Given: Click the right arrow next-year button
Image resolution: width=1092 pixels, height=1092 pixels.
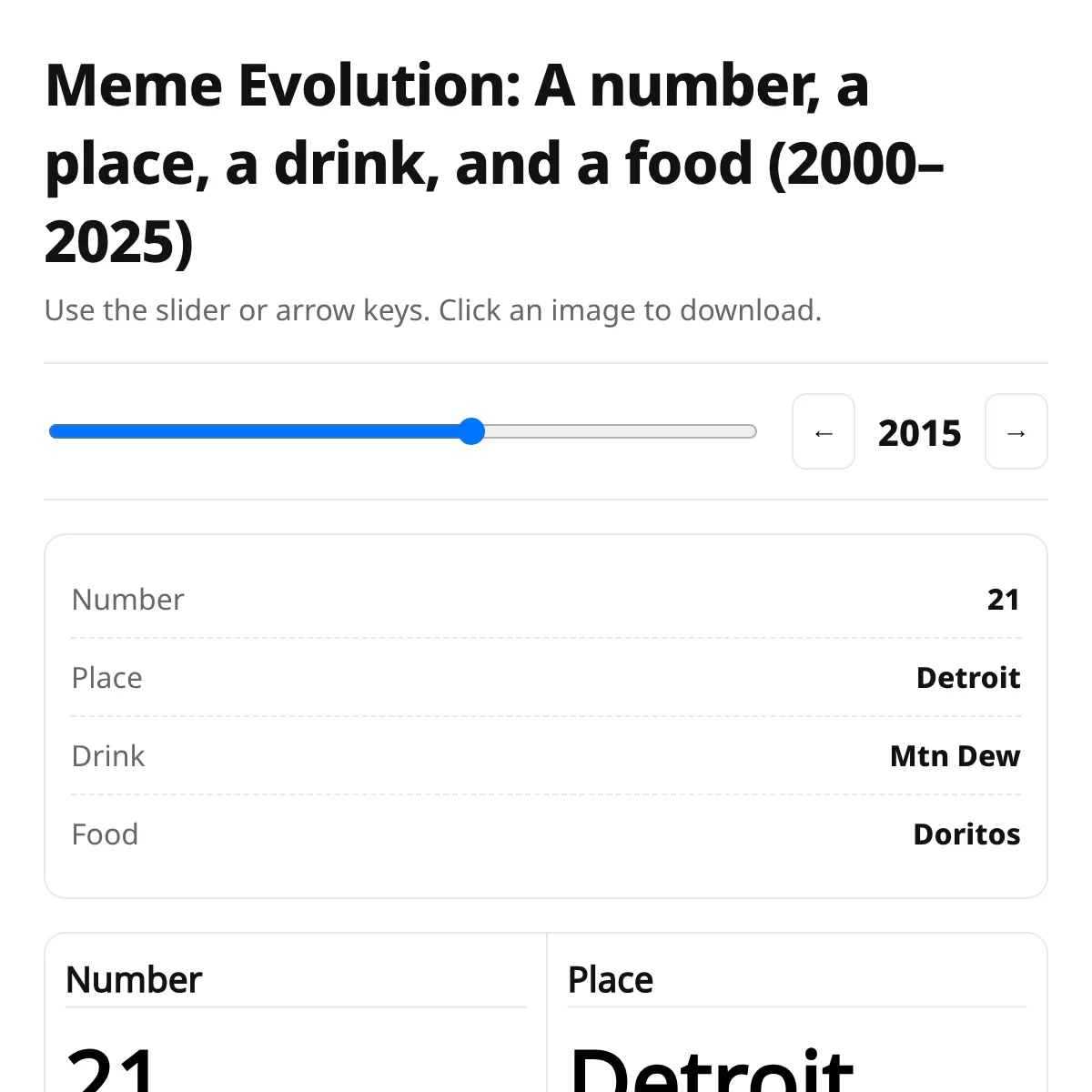Looking at the screenshot, I should click(x=1016, y=432).
